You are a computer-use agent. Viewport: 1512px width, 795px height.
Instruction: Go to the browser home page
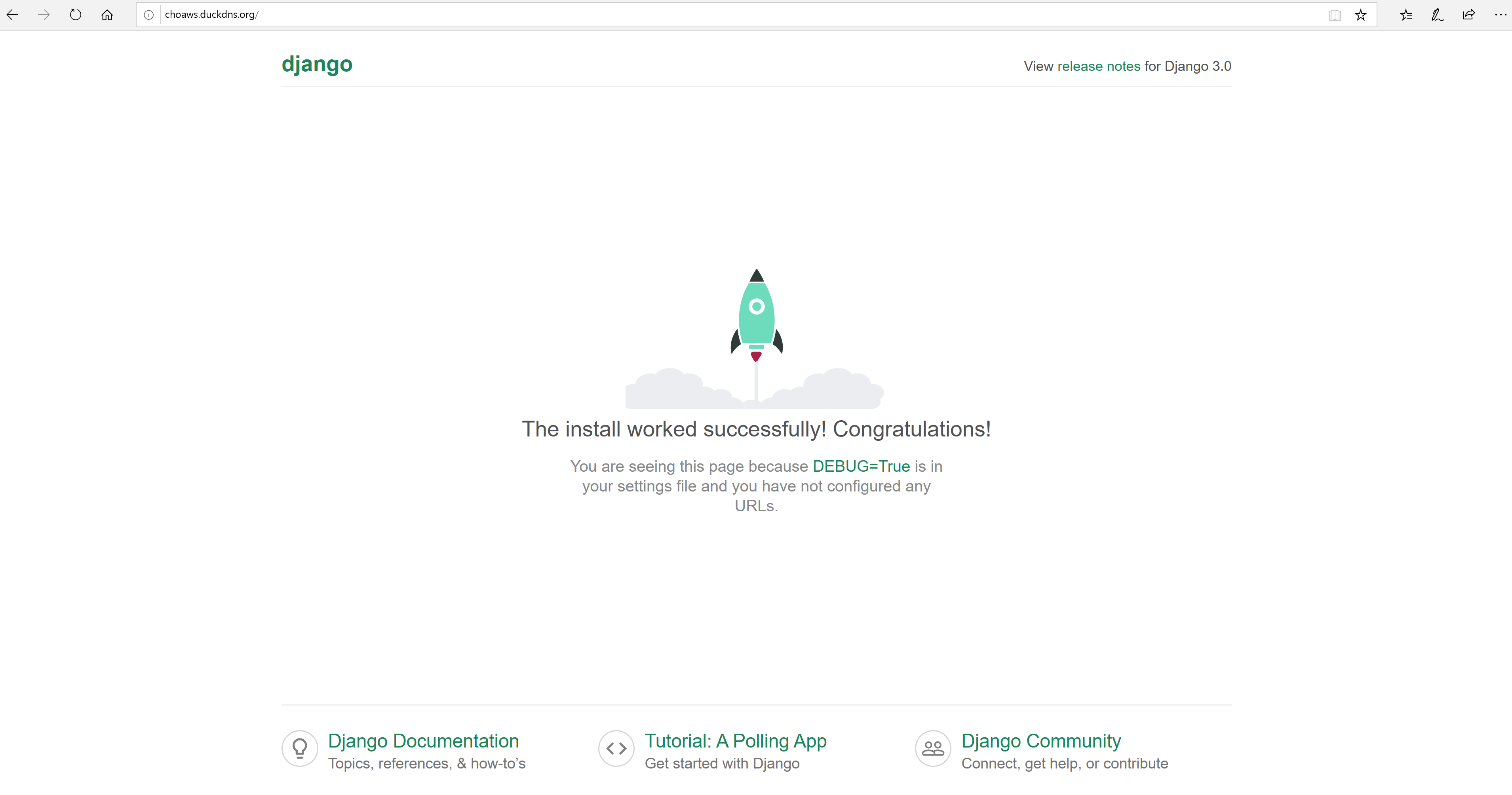[x=107, y=15]
